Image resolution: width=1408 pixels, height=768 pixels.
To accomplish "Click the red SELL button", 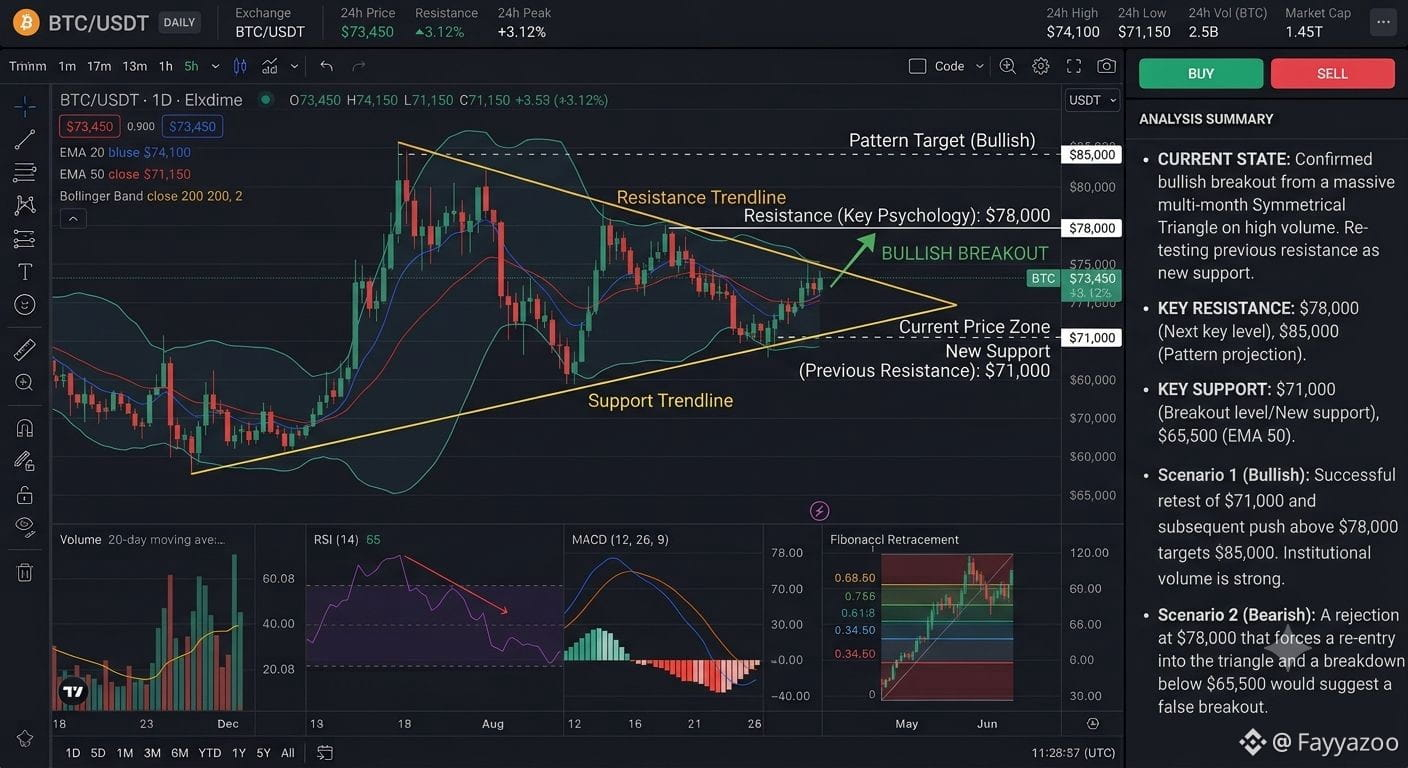I will point(1333,73).
